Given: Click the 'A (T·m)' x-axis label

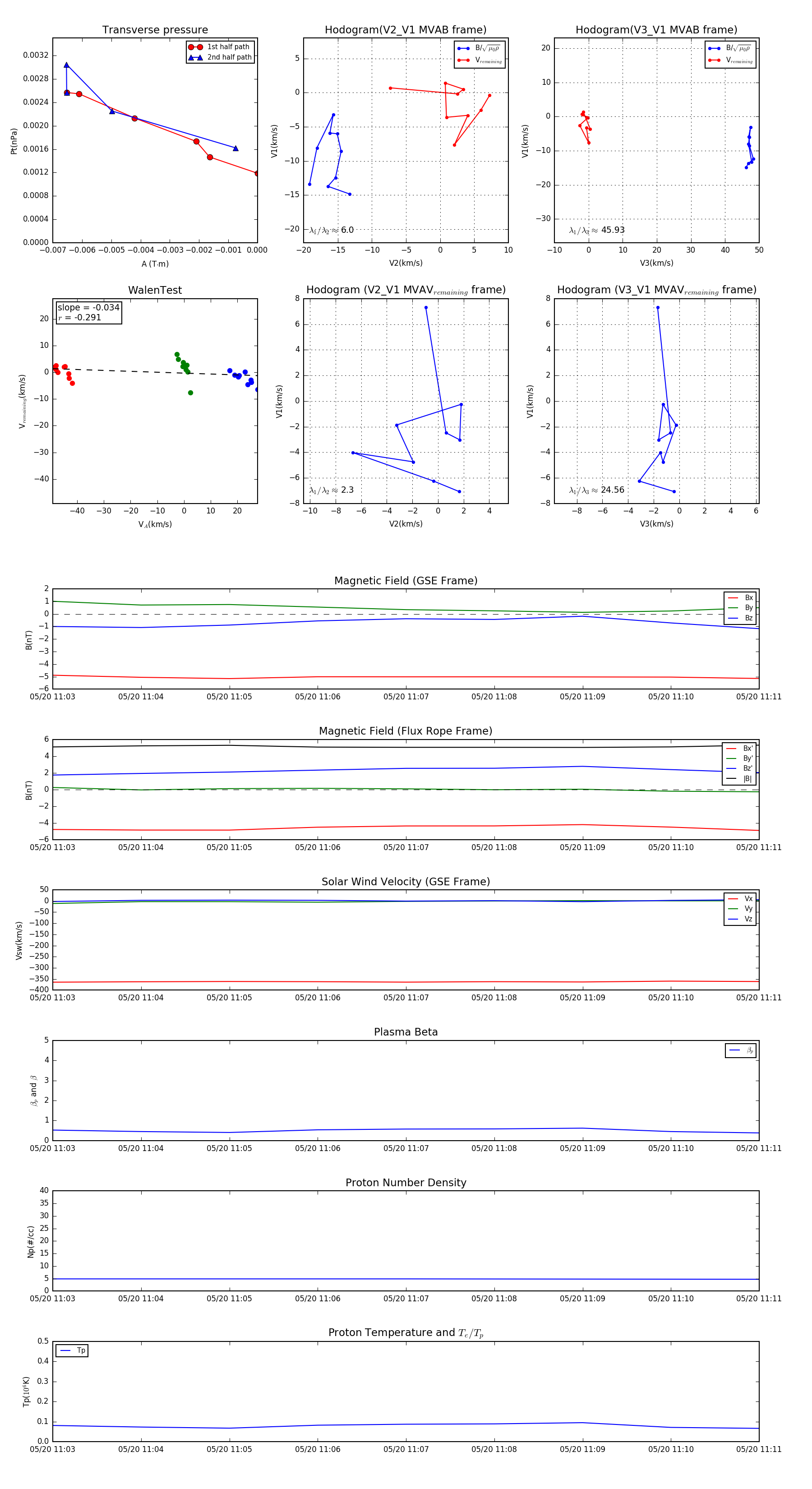Looking at the screenshot, I should (155, 264).
